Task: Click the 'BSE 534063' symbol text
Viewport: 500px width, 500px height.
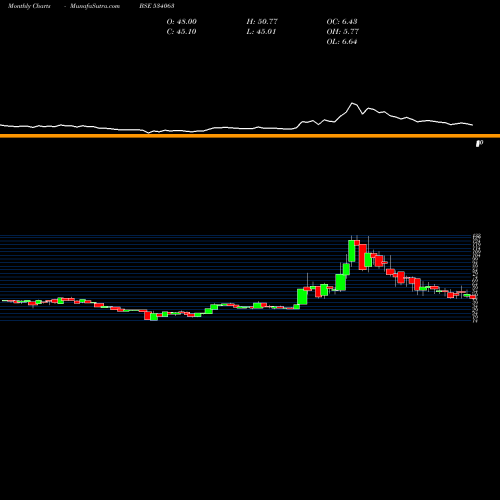Action: [157, 6]
